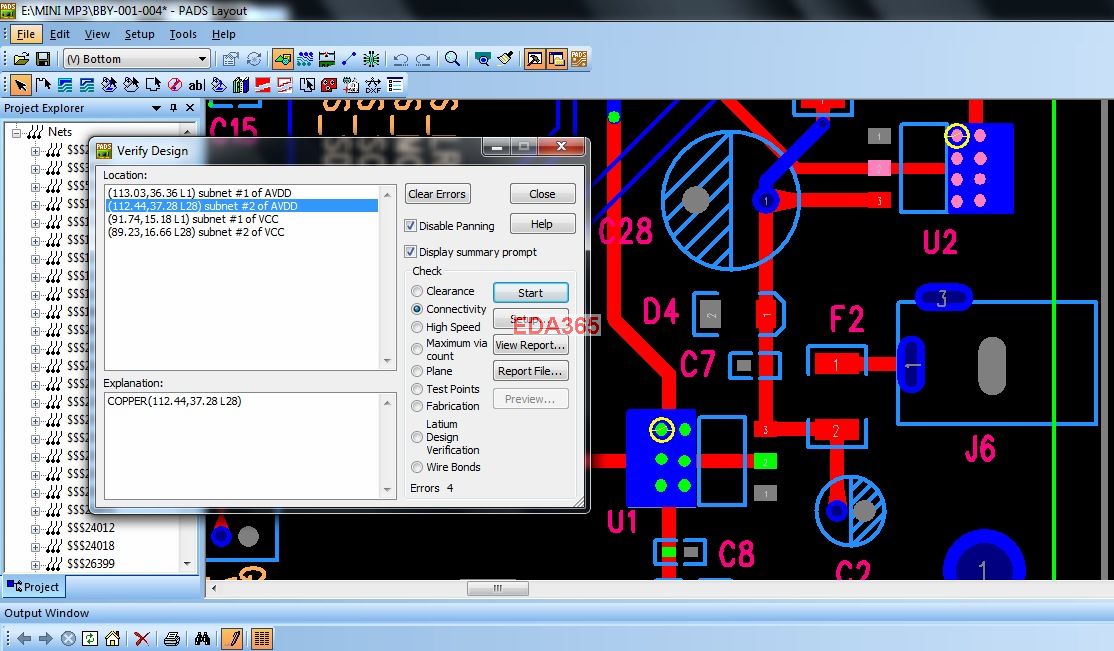The width and height of the screenshot is (1114, 651).
Task: Toggle Display summary prompt checkbox
Action: (410, 252)
